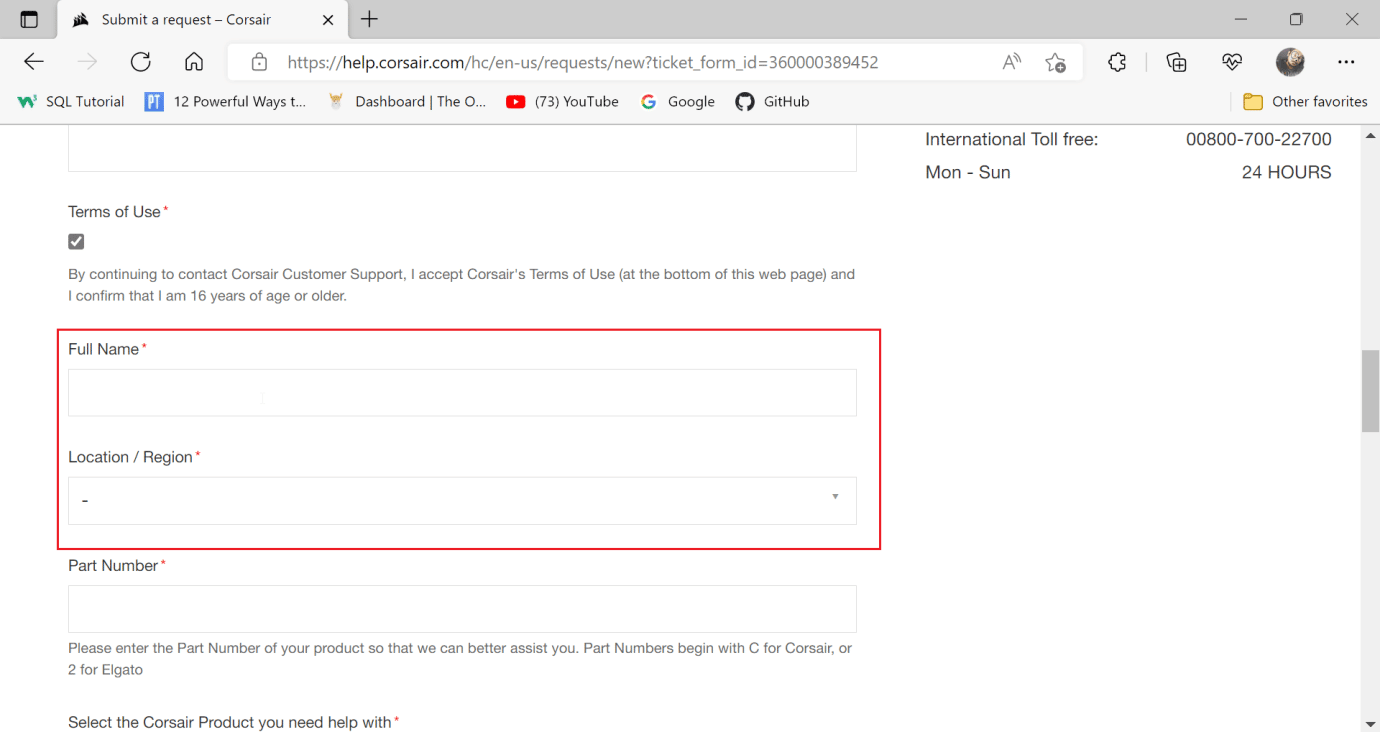Image resolution: width=1380 pixels, height=732 pixels.
Task: Open the Other favorites folder
Action: tap(1305, 101)
